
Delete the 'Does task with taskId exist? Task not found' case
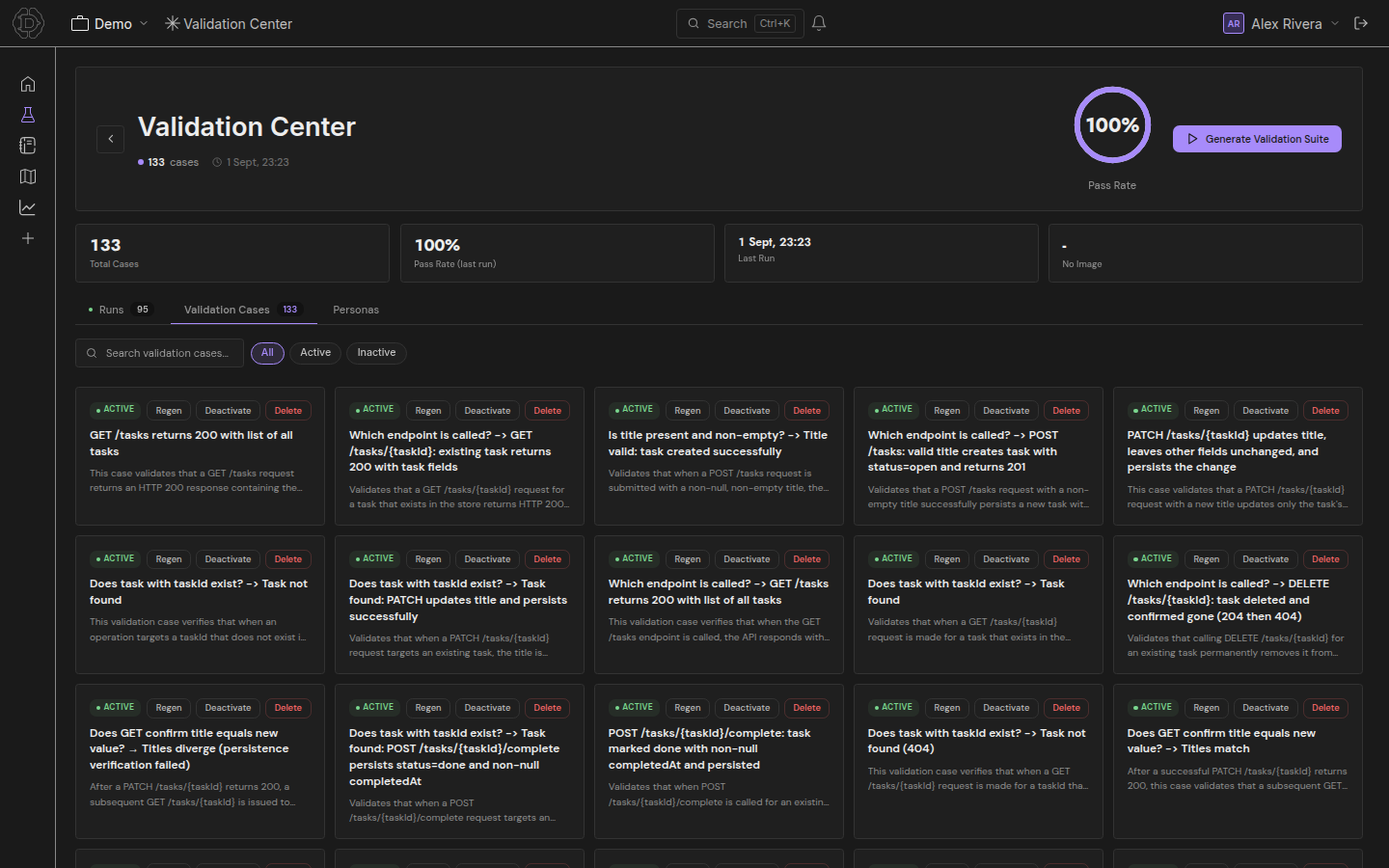(x=287, y=559)
